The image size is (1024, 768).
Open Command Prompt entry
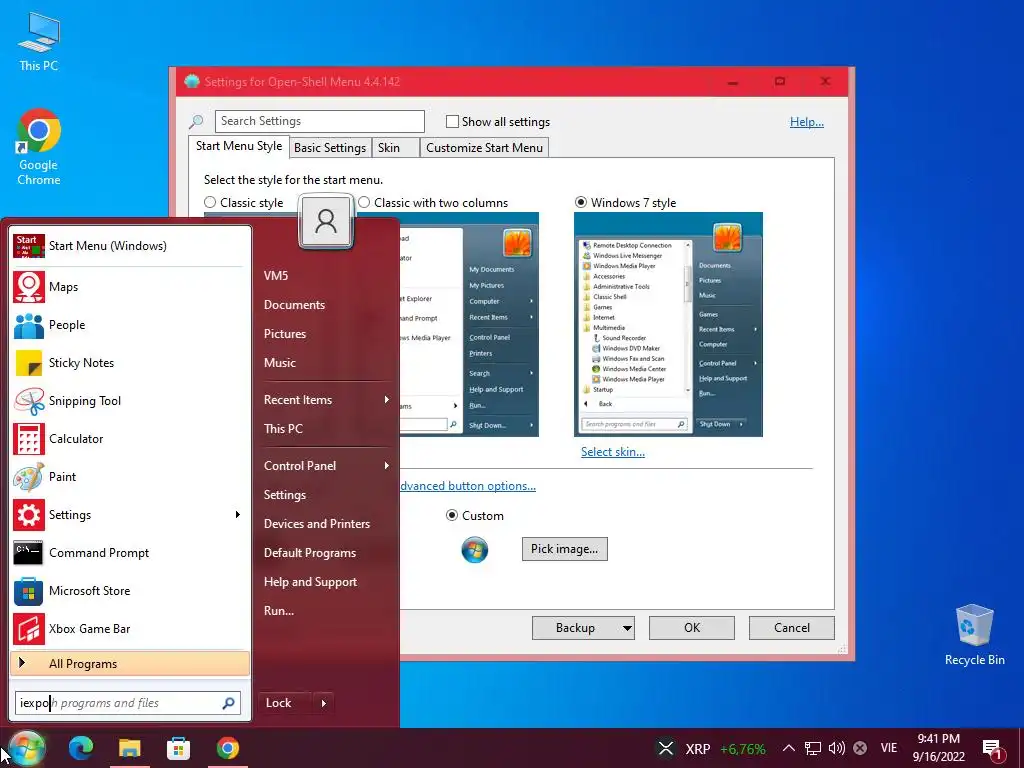[x=129, y=552]
